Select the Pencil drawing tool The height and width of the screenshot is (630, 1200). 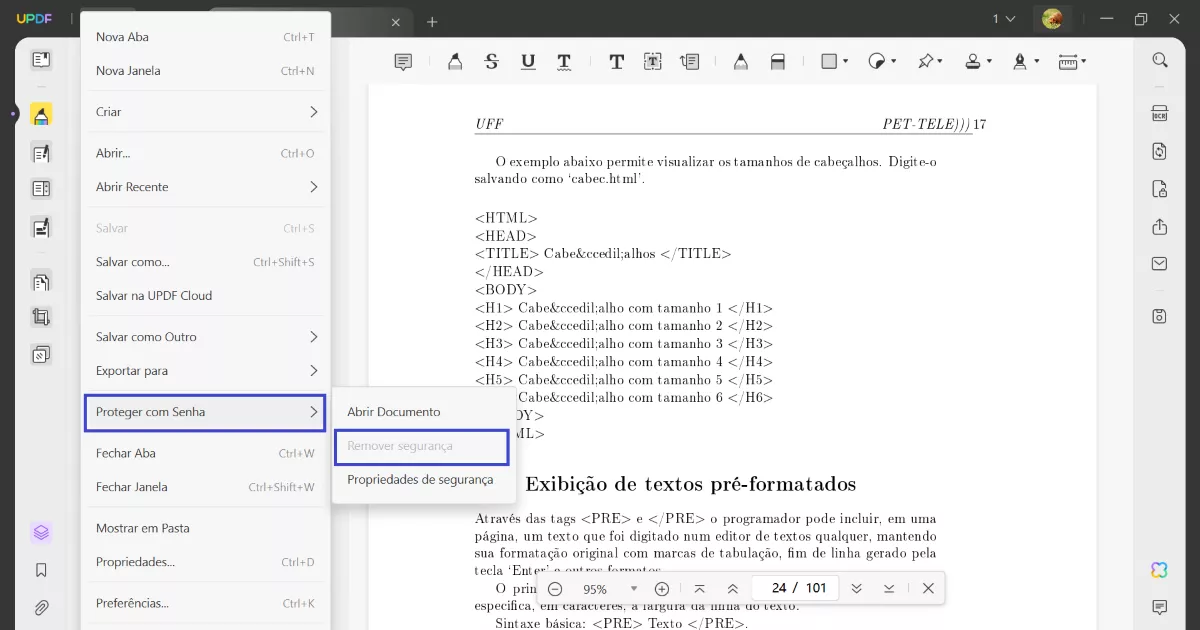[741, 61]
